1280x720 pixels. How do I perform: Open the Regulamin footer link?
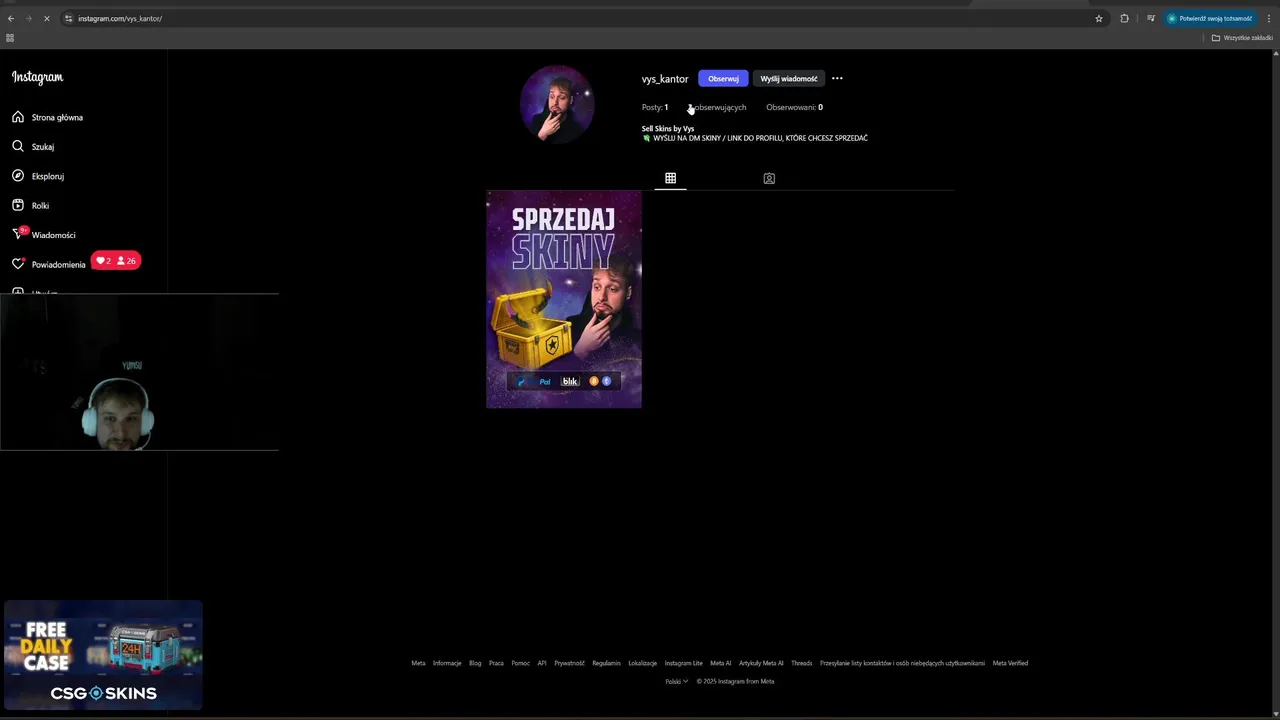[606, 663]
